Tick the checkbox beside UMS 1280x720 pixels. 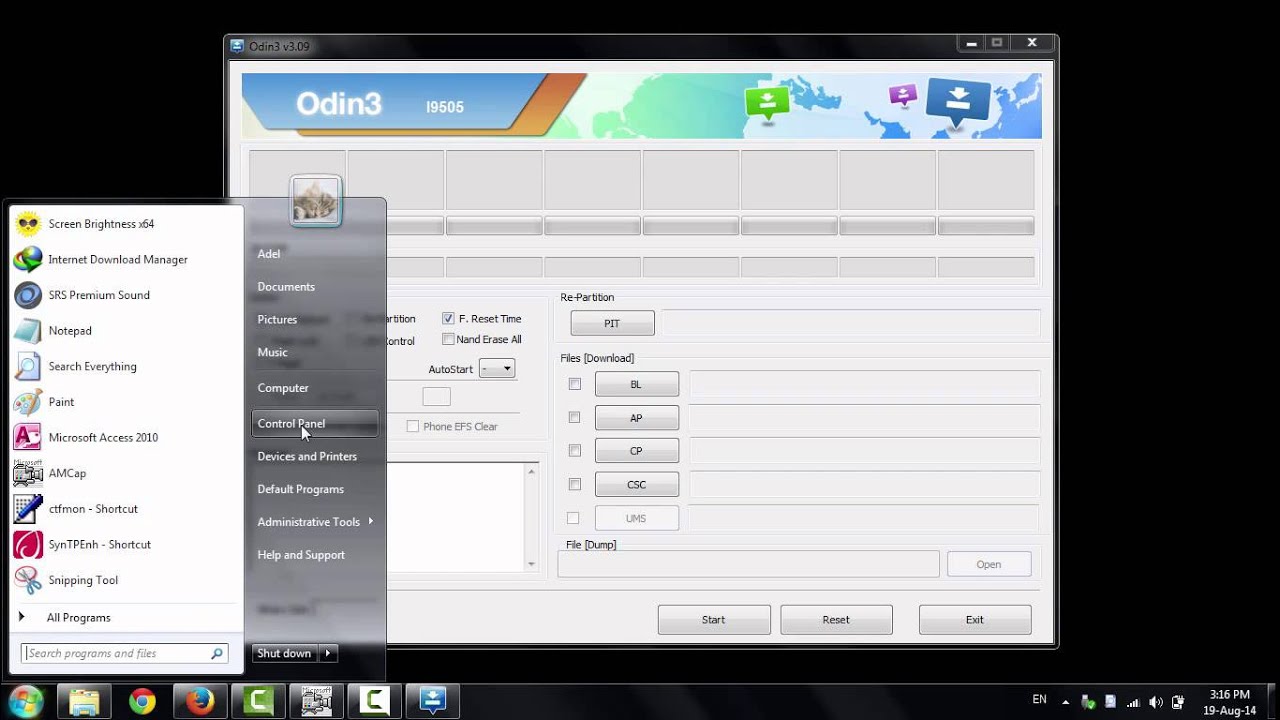[x=573, y=518]
